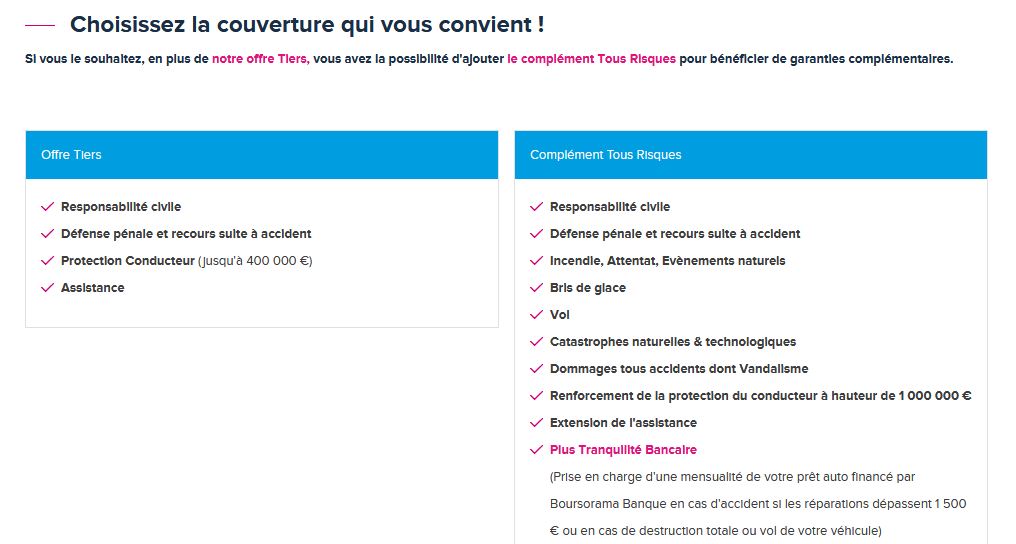
Task: Click the Choisissez la couverture heading
Action: coord(307,25)
